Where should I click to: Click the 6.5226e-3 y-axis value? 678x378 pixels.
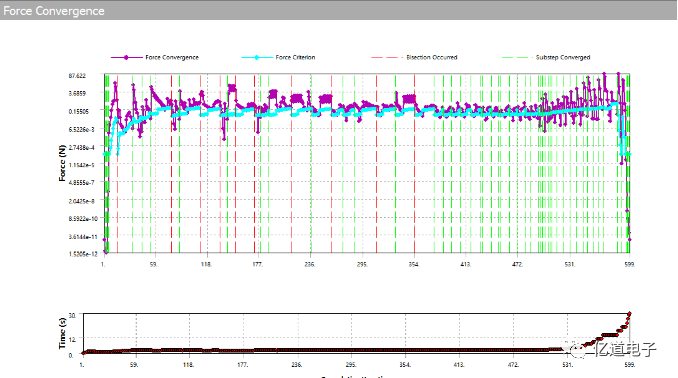81,129
